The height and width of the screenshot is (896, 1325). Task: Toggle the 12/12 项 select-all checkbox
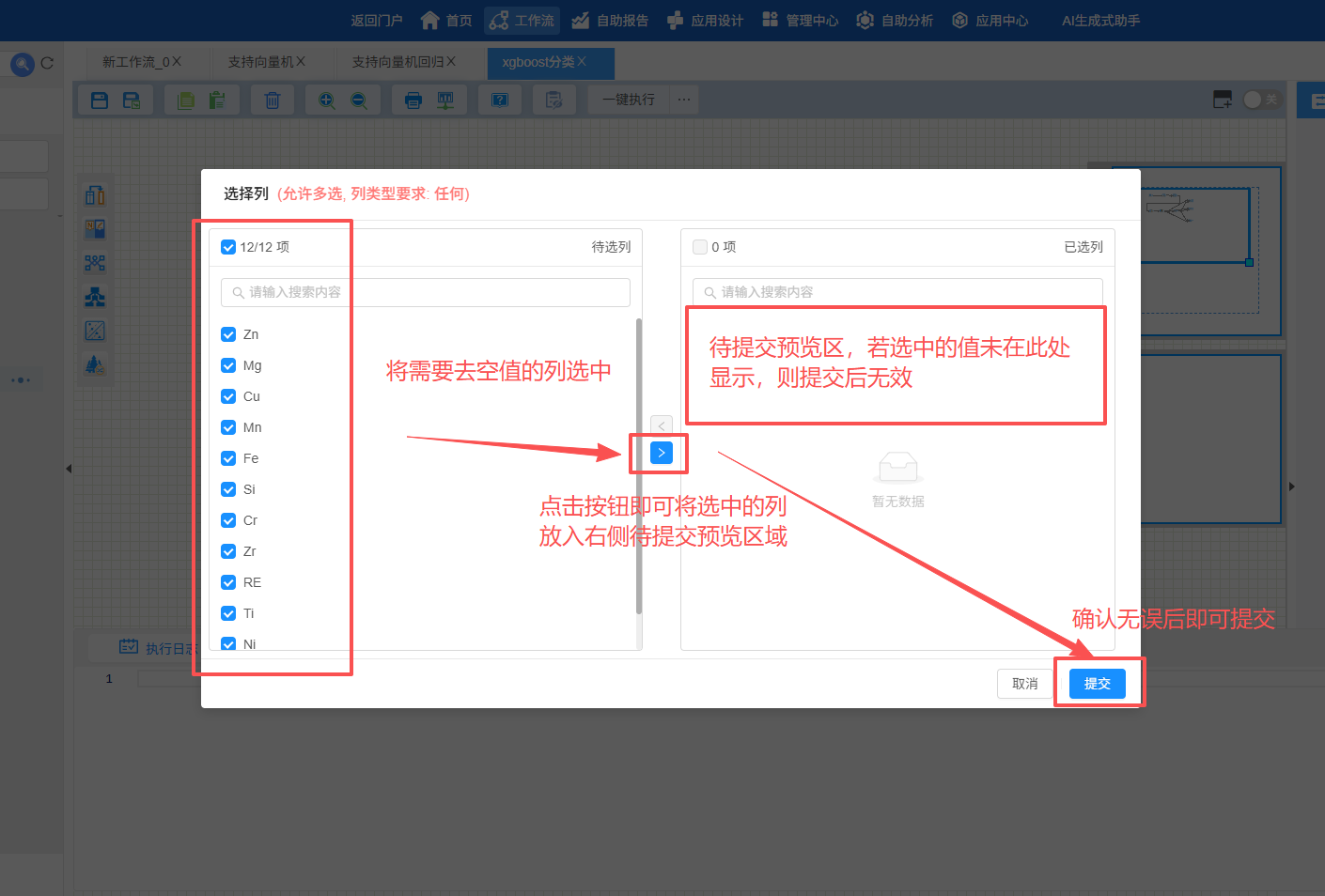[x=228, y=246]
